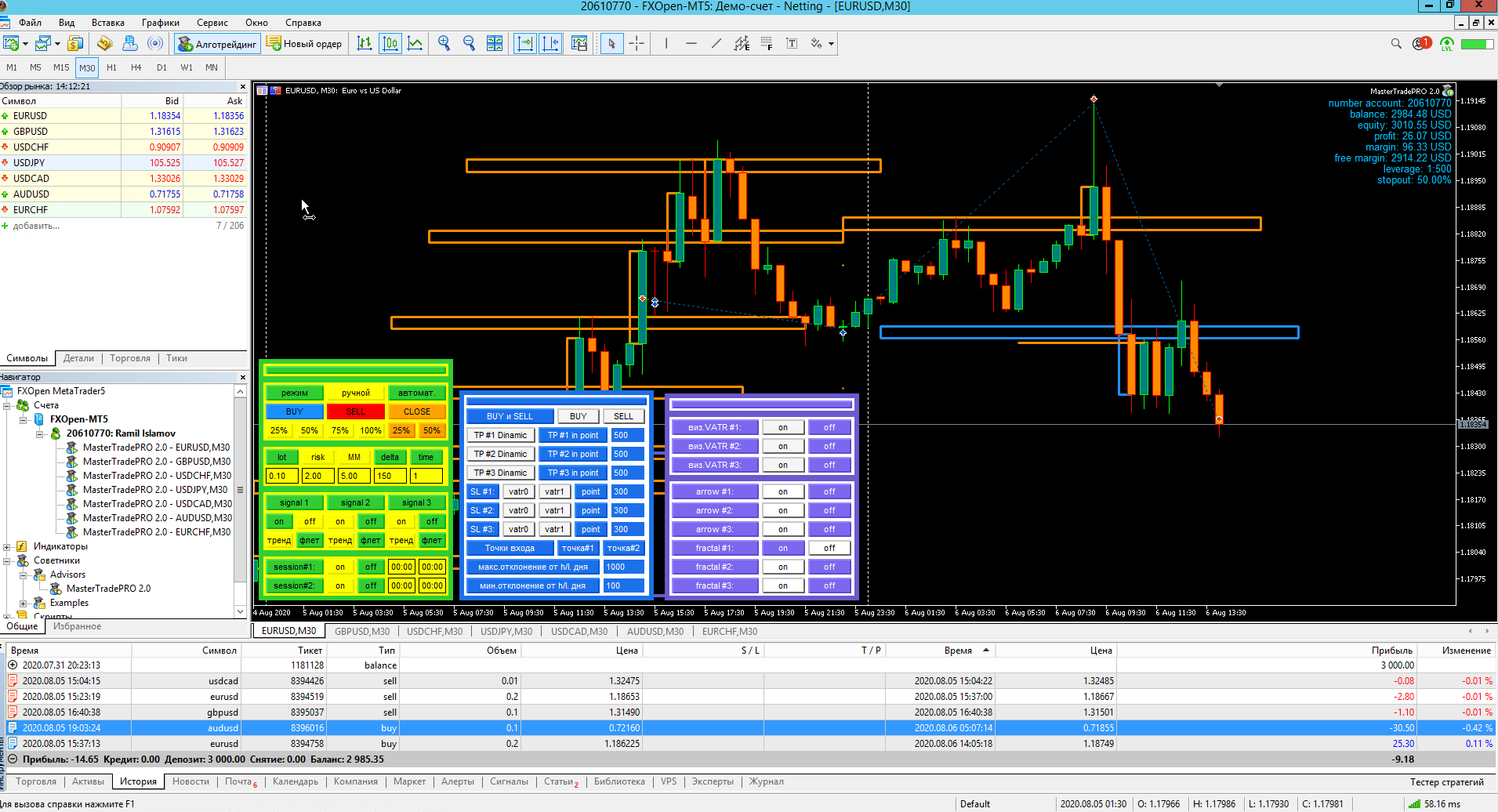Click the Новый ордер button
Viewport: 1498px width, 812px height.
(x=305, y=44)
